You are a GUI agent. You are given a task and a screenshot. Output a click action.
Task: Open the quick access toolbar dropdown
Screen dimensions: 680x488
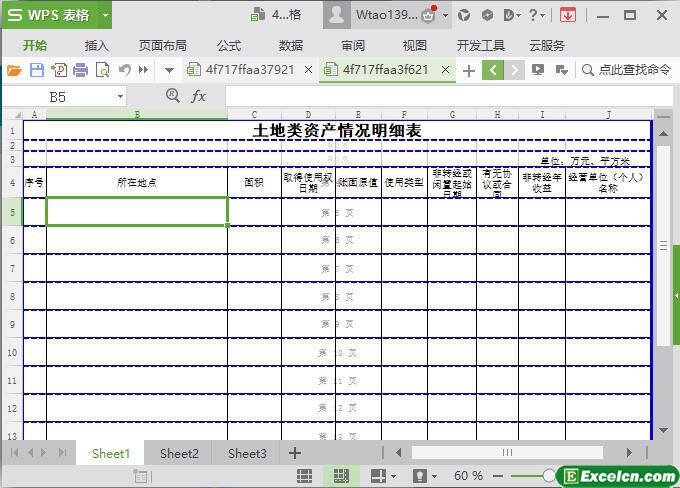pyautogui.click(x=170, y=70)
